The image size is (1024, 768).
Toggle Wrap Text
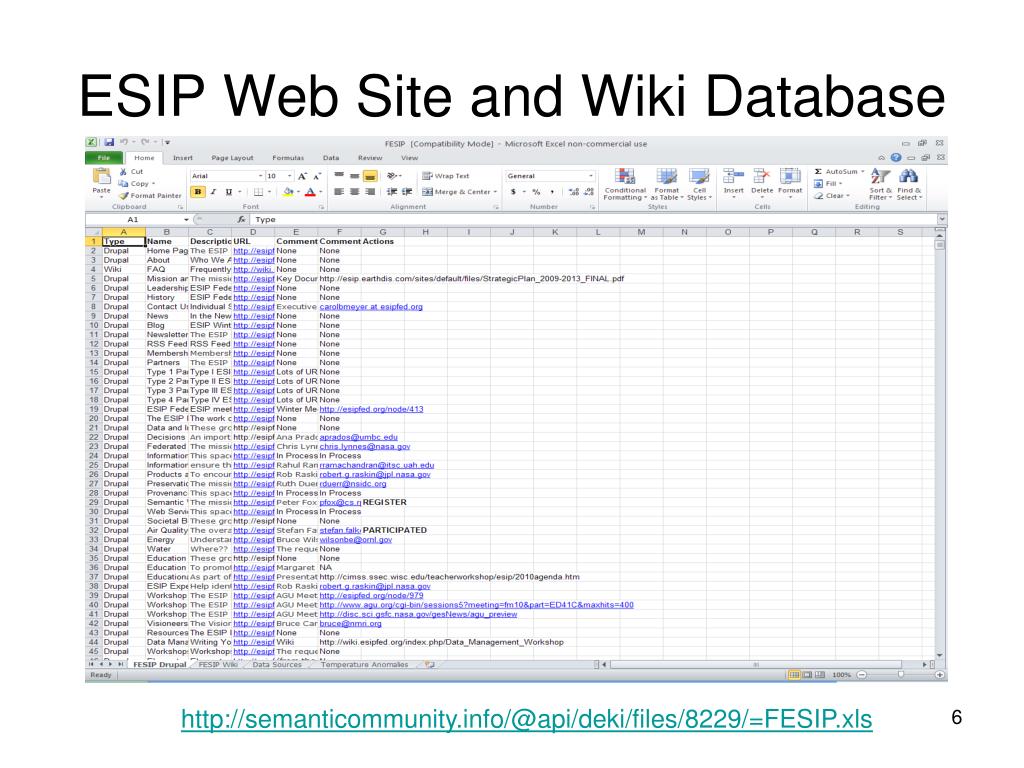point(446,176)
